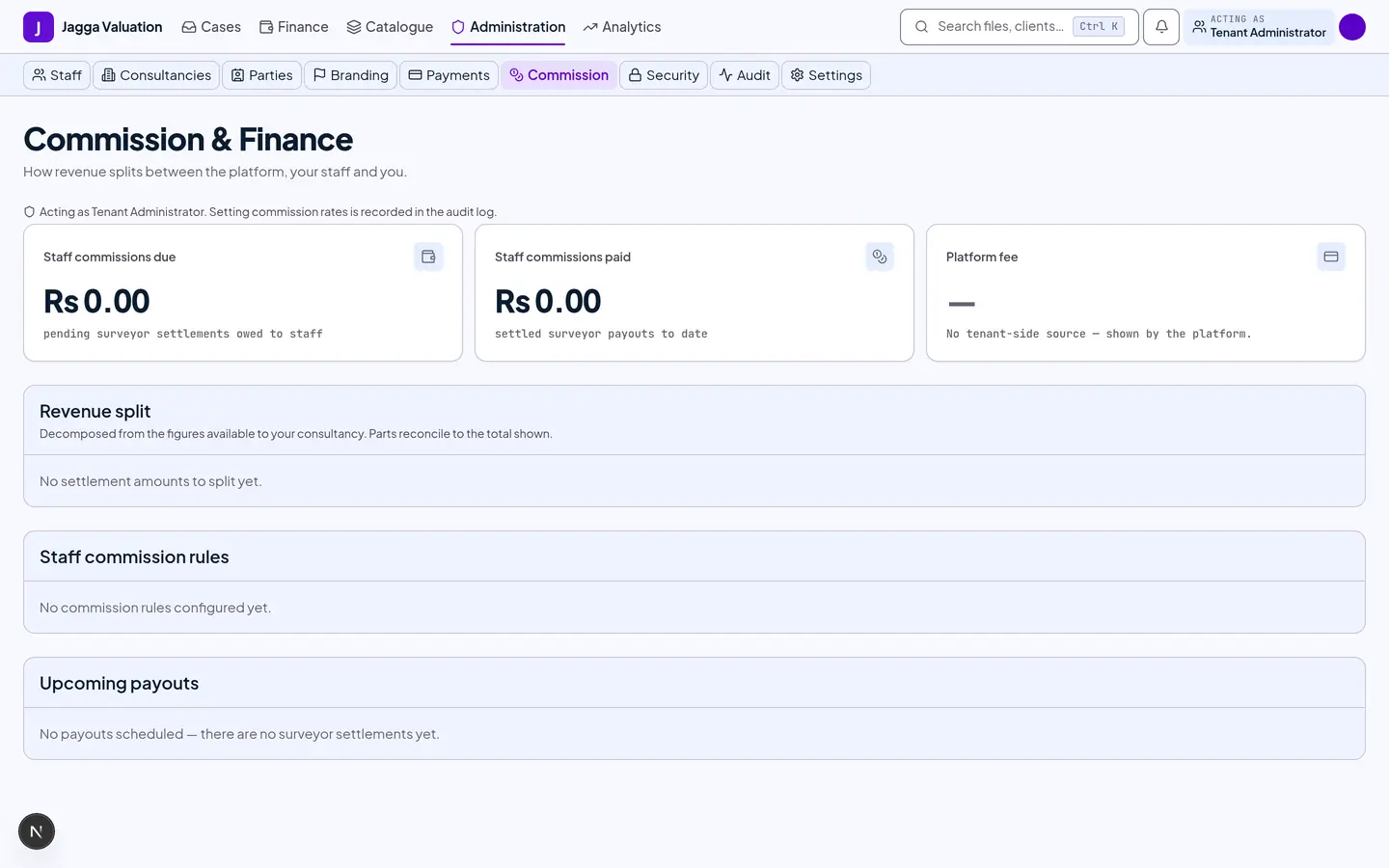Click the Rs 0.00 value under commissions due
This screenshot has height=868, width=1389.
[96, 302]
